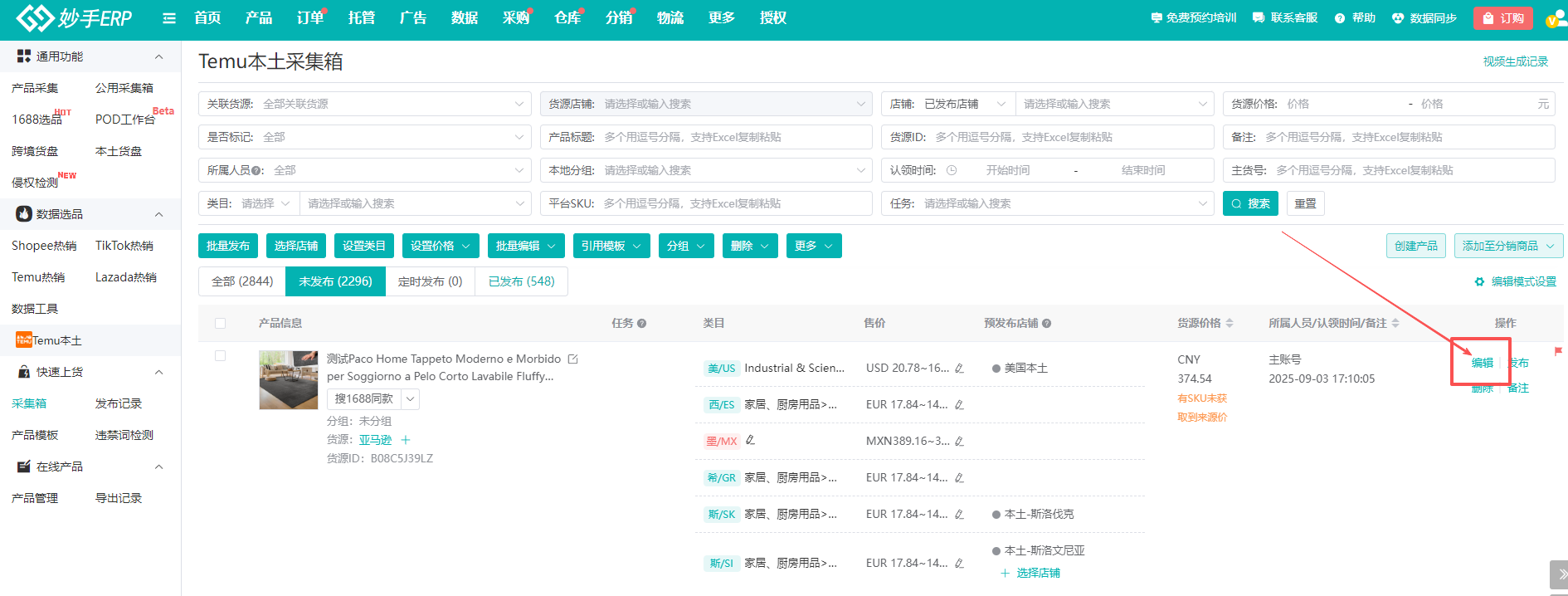Open the 帮助 help link
The image size is (1568, 596).
[x=1355, y=17]
